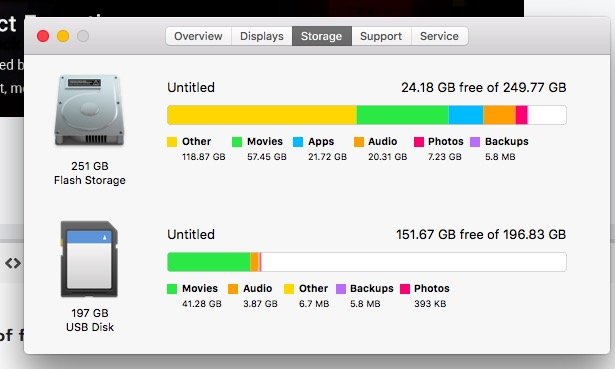
Task: Click orange Audio segment in USB disk bar
Action: point(255,262)
